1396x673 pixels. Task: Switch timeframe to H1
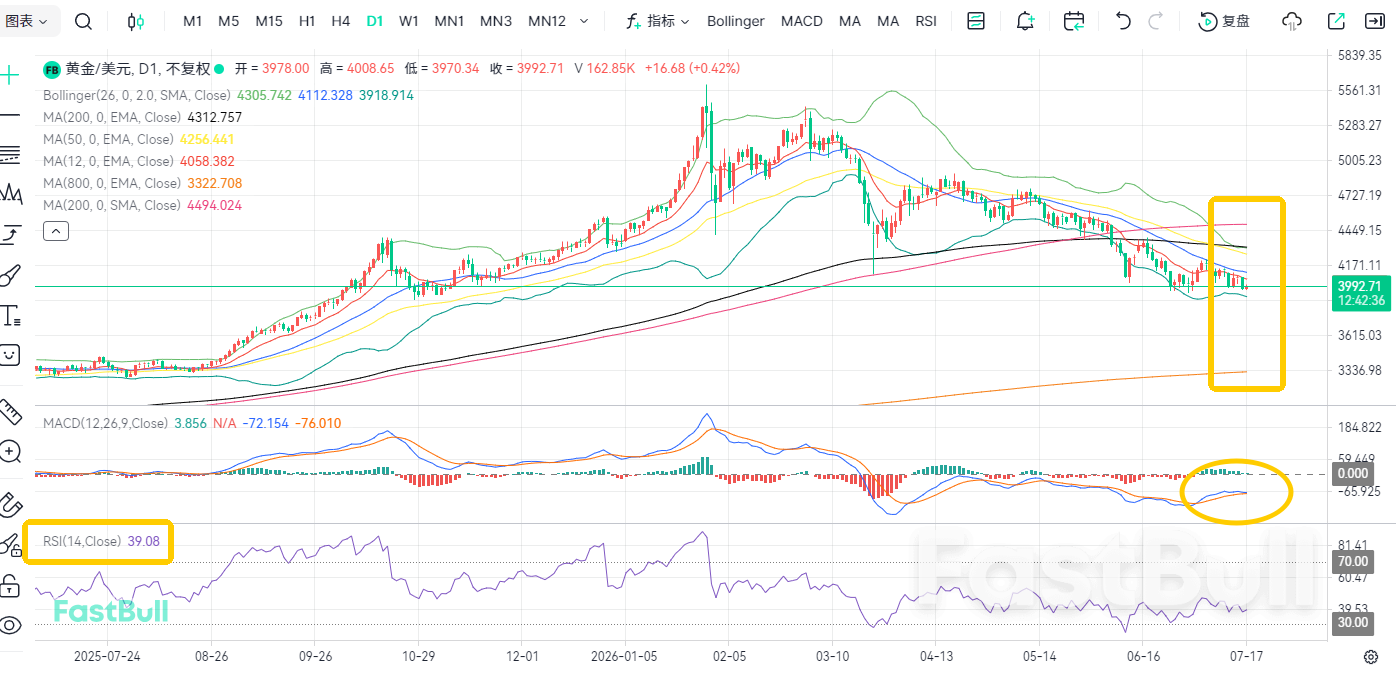(307, 21)
